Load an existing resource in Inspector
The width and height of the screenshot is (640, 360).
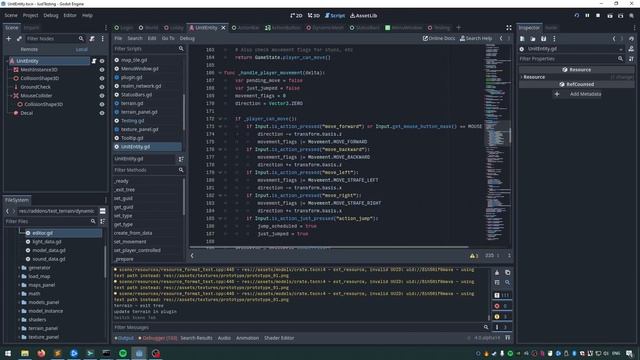tap(533, 39)
